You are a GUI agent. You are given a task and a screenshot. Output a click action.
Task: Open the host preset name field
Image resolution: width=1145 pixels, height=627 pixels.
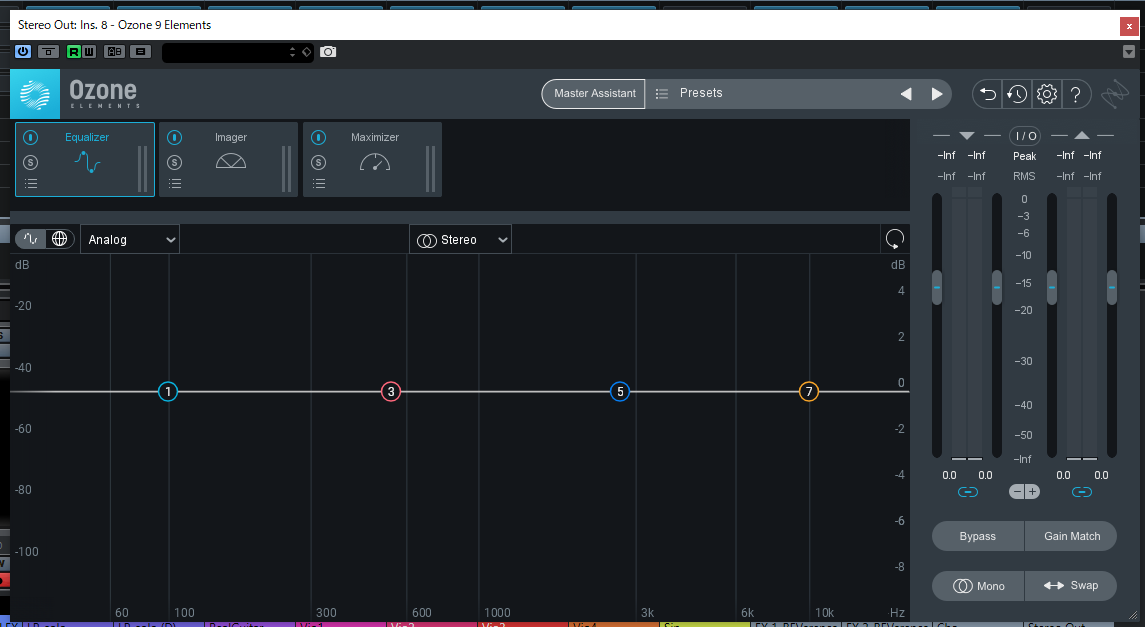tap(237, 52)
